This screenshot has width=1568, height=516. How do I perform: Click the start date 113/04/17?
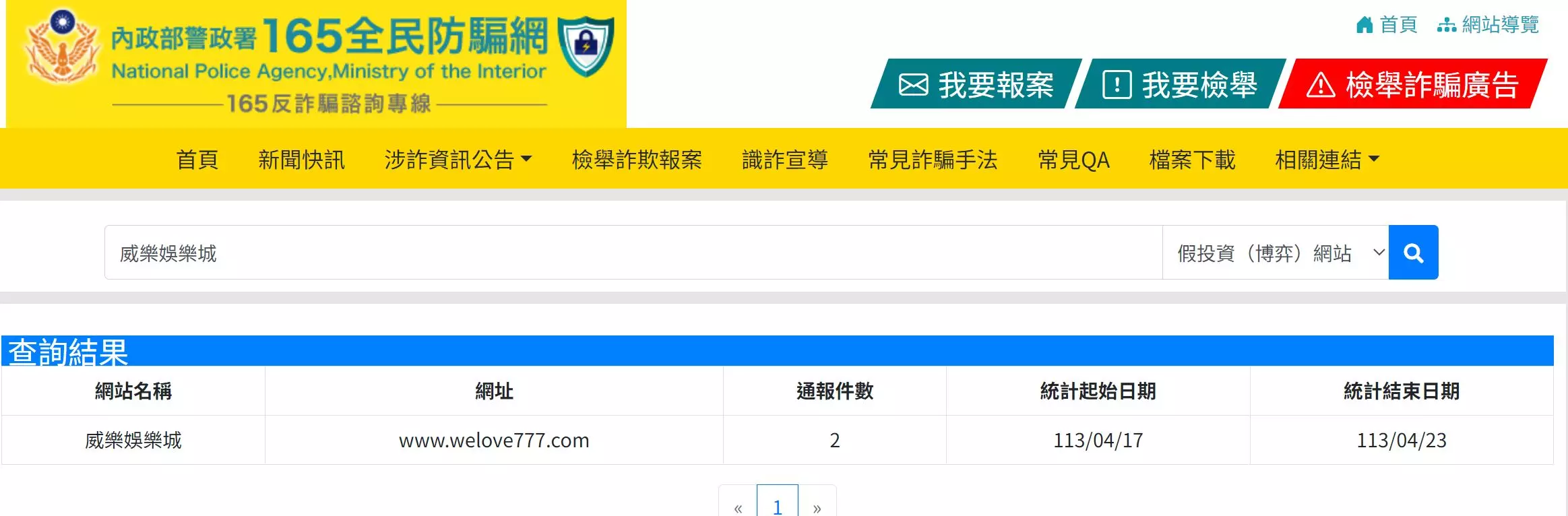[x=1098, y=440]
